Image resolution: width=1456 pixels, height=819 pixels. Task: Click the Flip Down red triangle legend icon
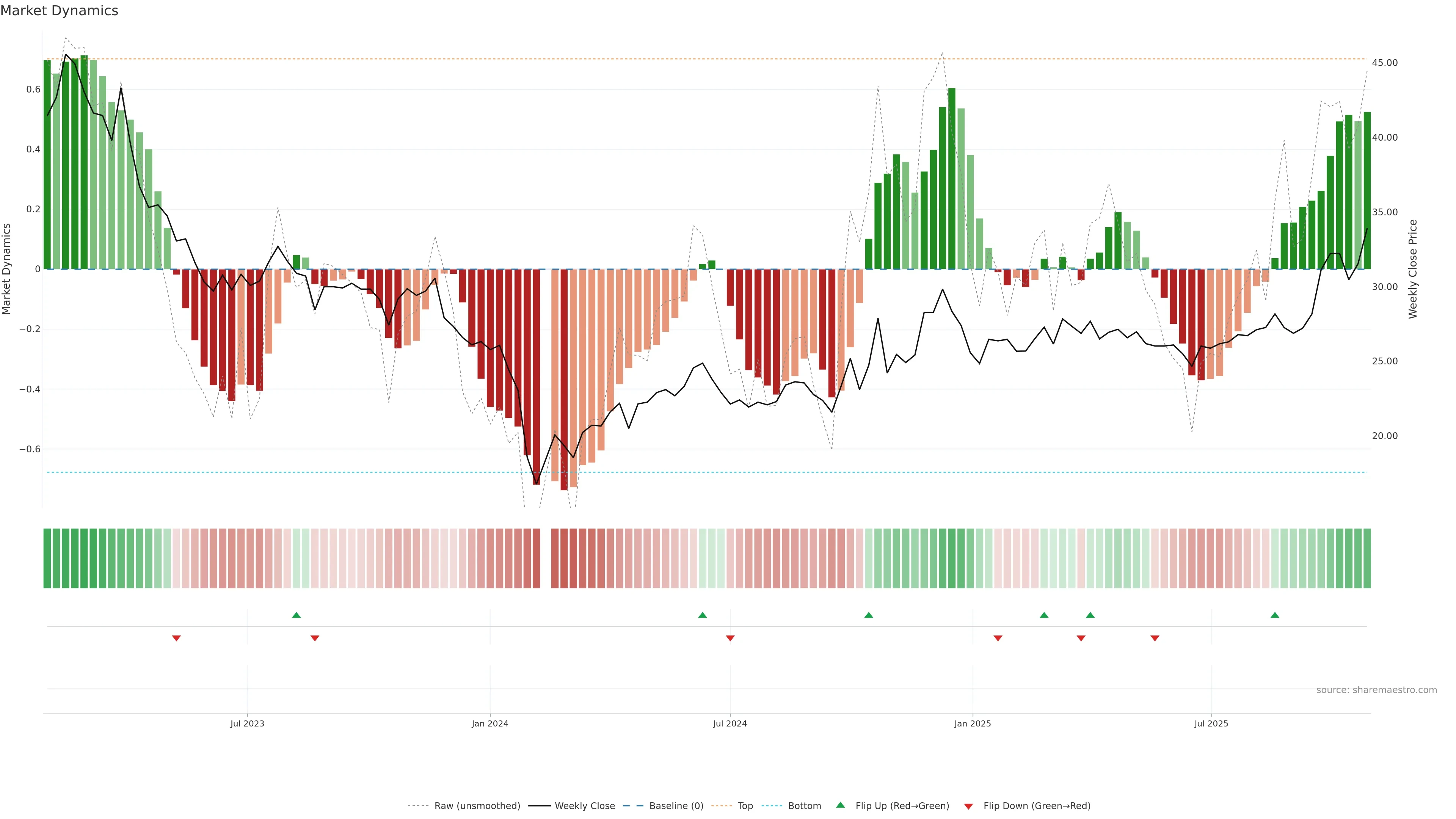point(968,806)
